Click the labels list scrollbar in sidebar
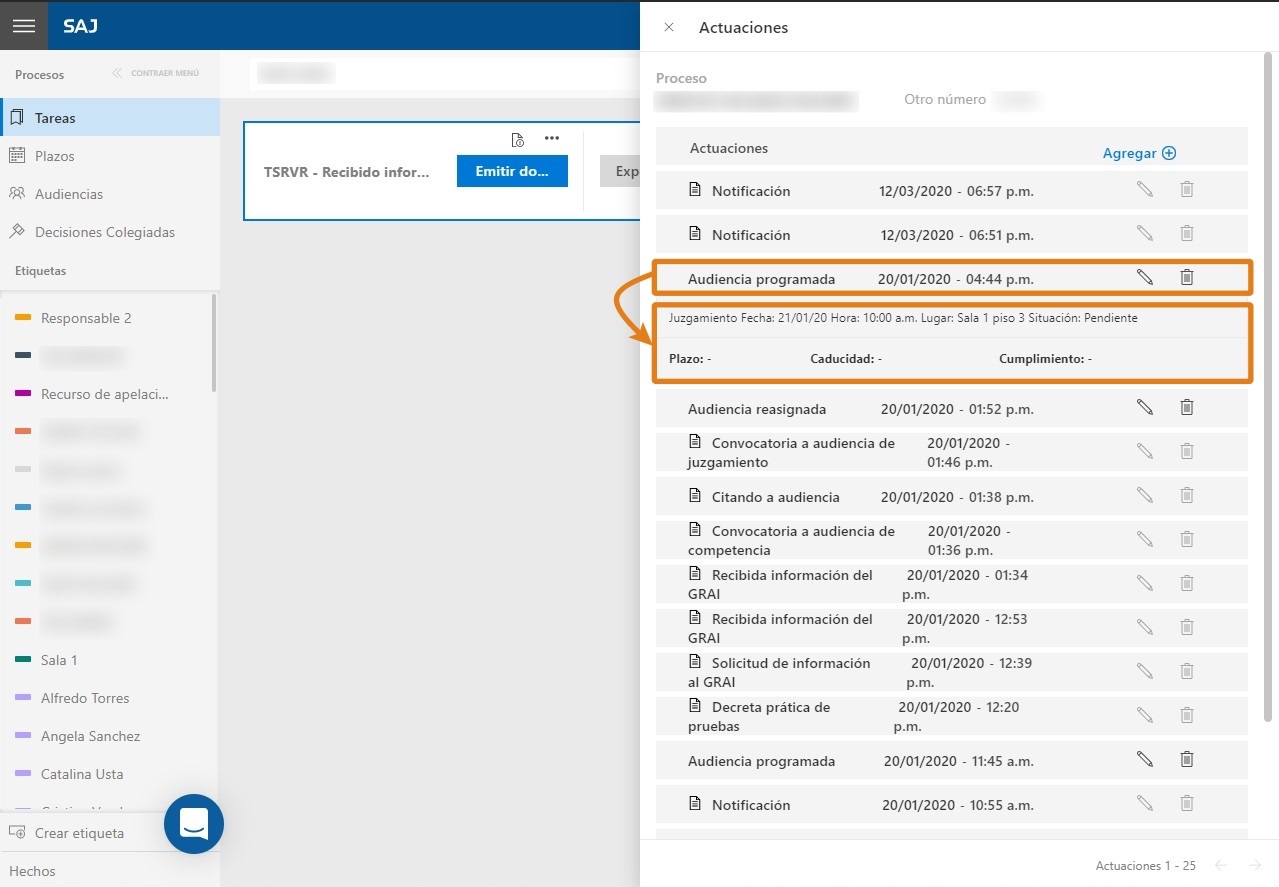 (214, 343)
